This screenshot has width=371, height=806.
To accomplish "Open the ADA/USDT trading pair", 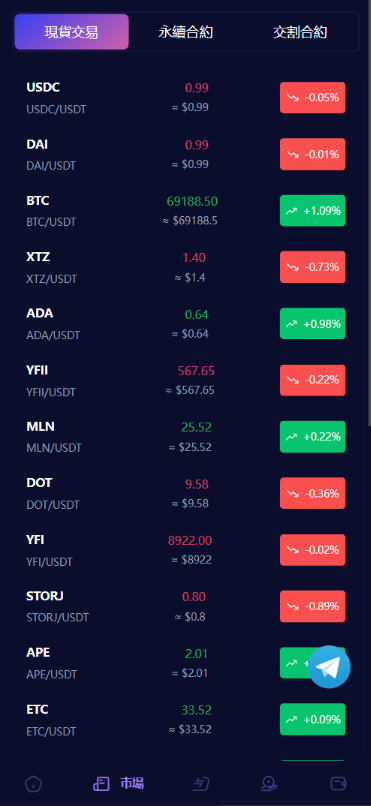I will [x=186, y=323].
